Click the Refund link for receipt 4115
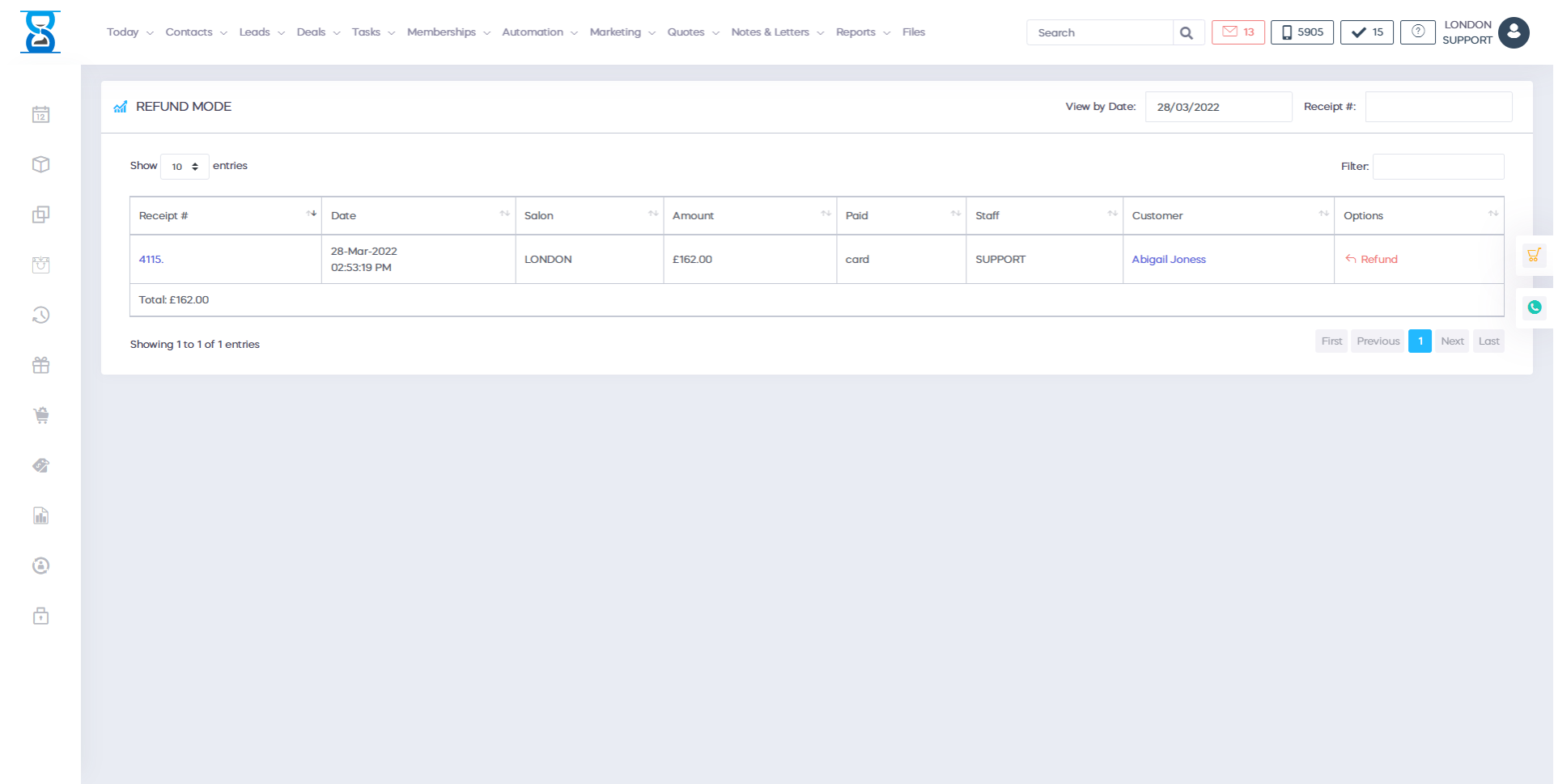This screenshot has height=784, width=1554. coord(1372,260)
